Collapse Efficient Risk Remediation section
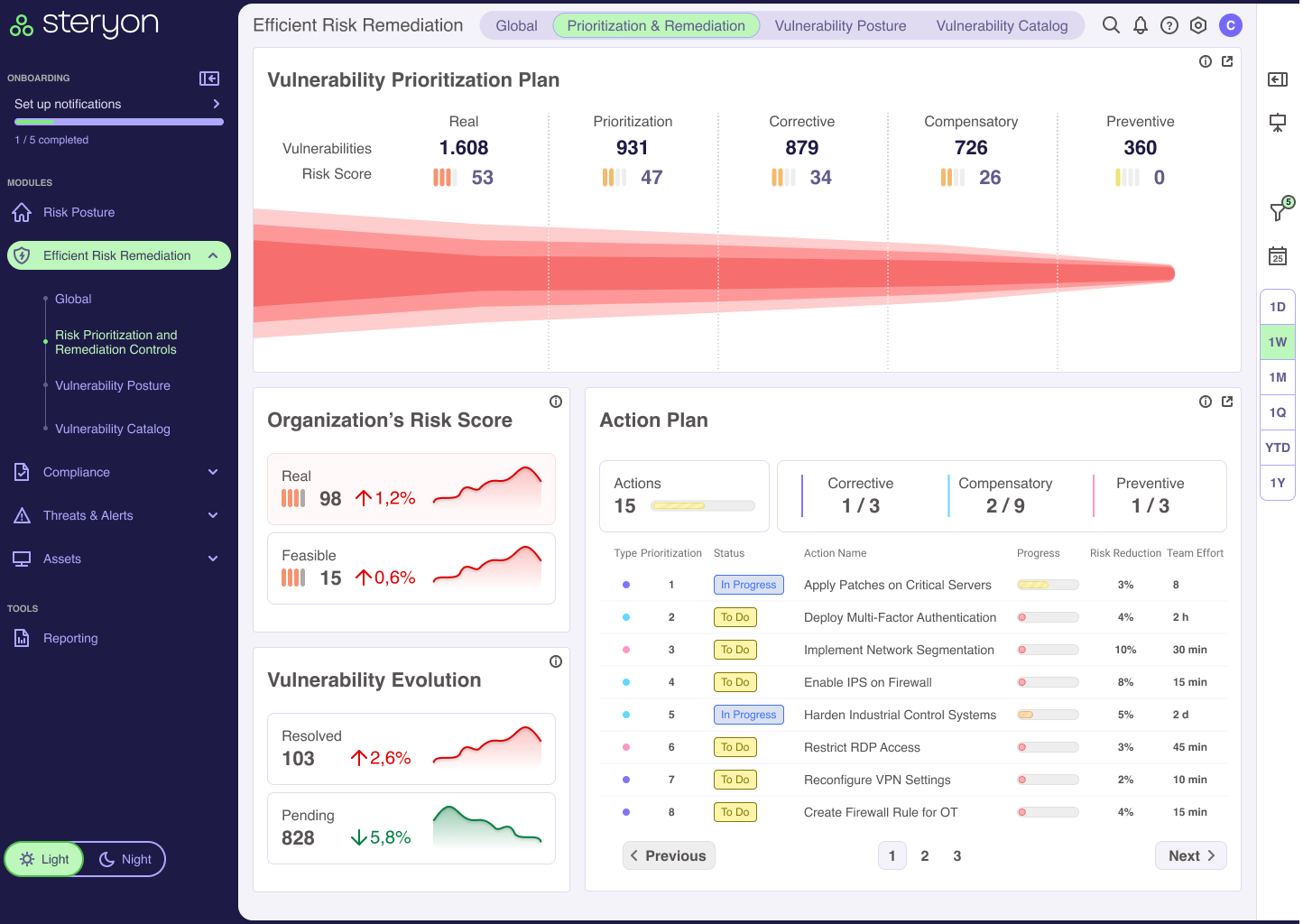 click(x=213, y=255)
